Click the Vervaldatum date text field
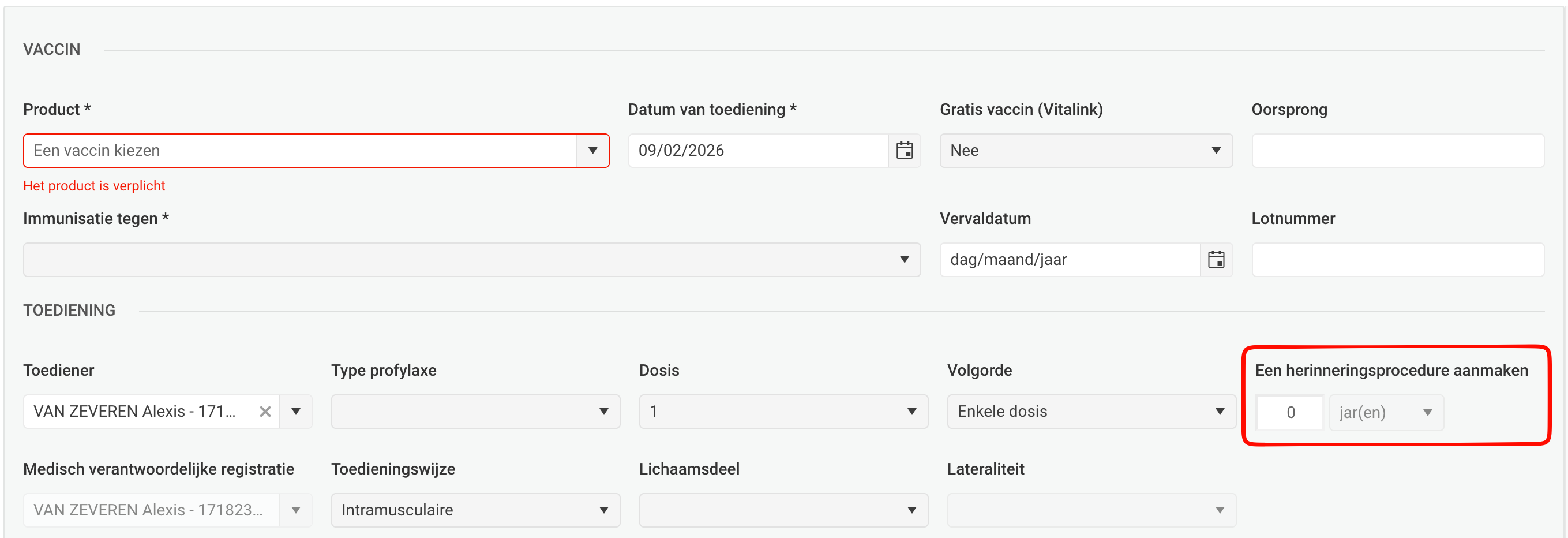Image resolution: width=1568 pixels, height=538 pixels. pyautogui.click(x=1069, y=260)
